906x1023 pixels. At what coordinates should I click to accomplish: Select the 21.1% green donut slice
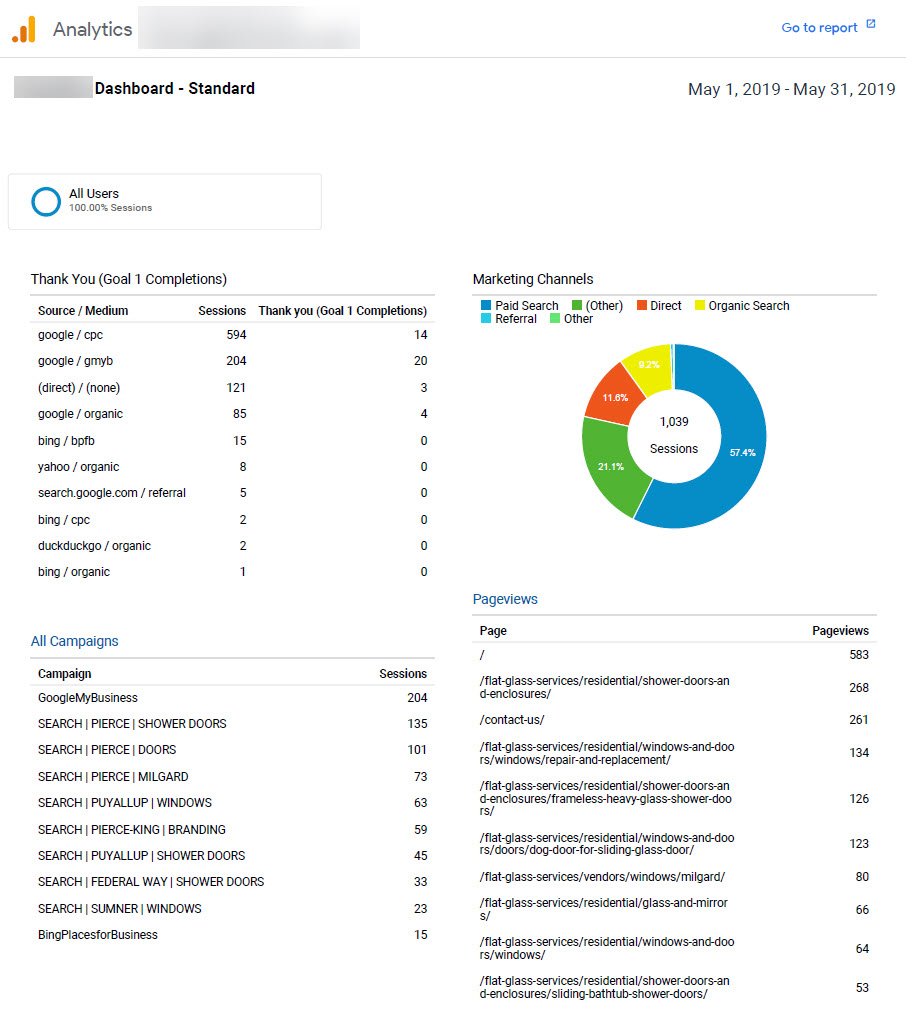coord(610,465)
